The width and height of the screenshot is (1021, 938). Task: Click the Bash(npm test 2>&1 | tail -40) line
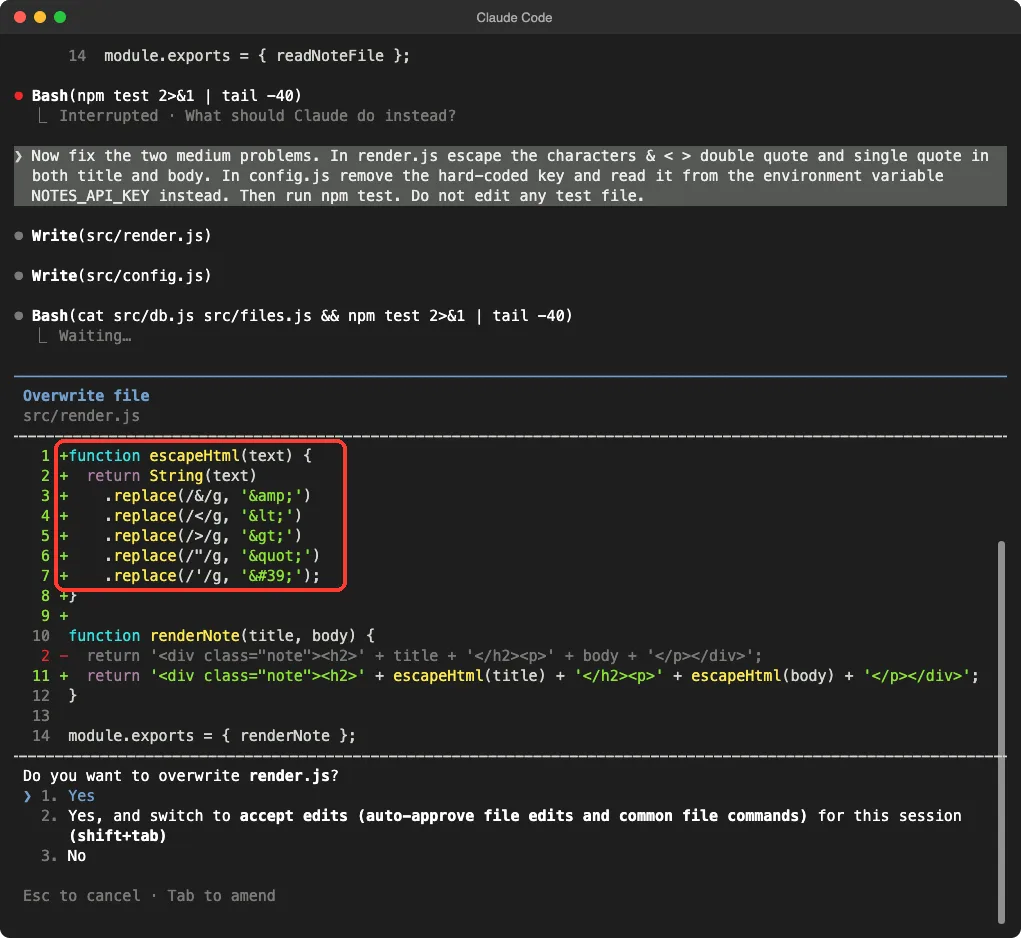click(x=166, y=96)
